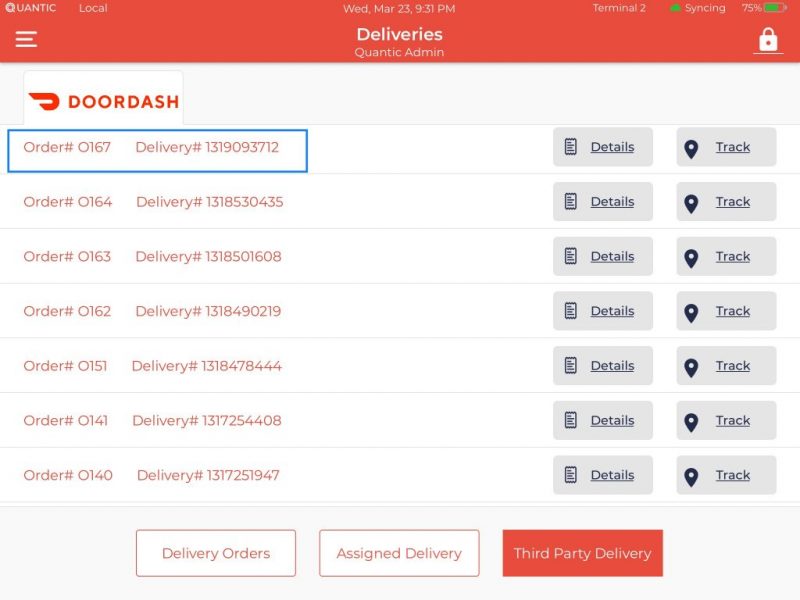Screen dimensions: 800x600
Task: Click the map pin icon for Order O164
Action: click(x=691, y=201)
